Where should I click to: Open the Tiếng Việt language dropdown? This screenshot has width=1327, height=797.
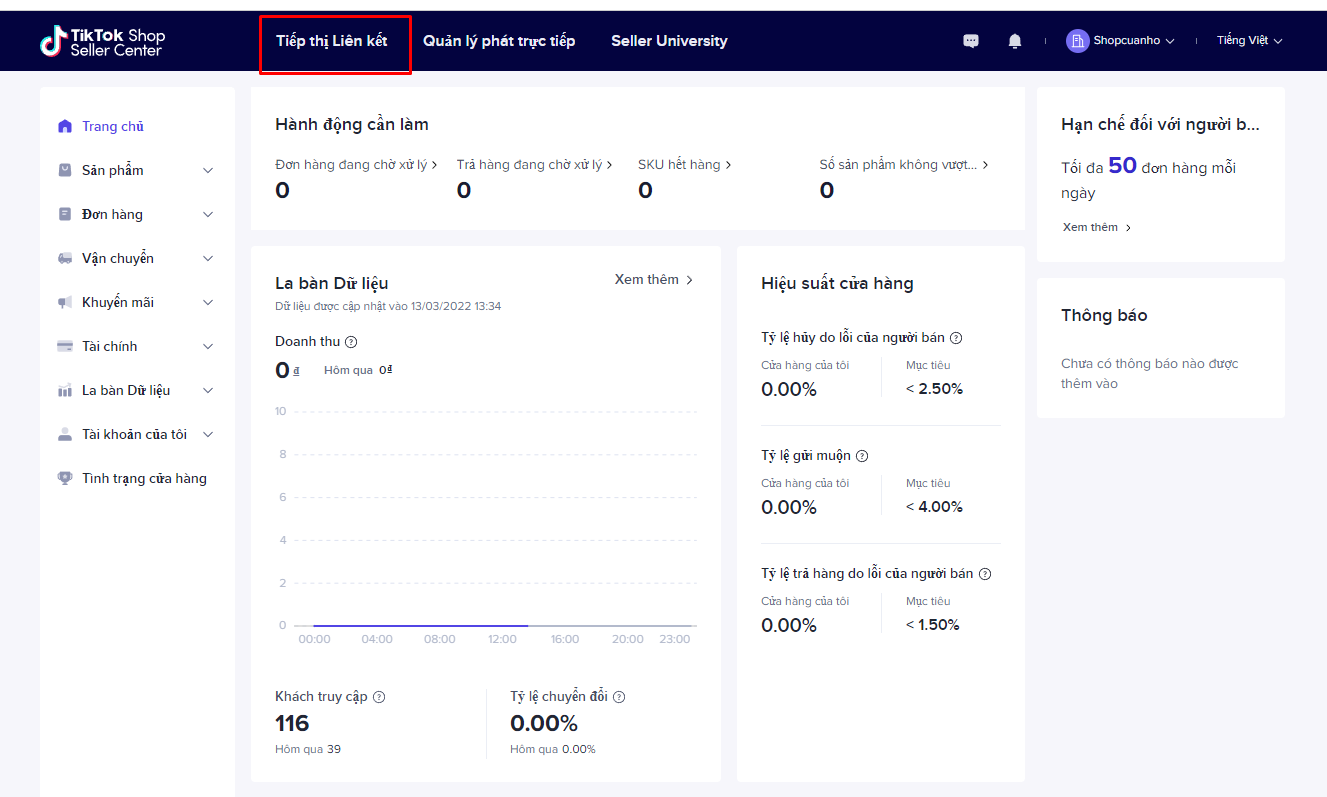coord(1249,41)
